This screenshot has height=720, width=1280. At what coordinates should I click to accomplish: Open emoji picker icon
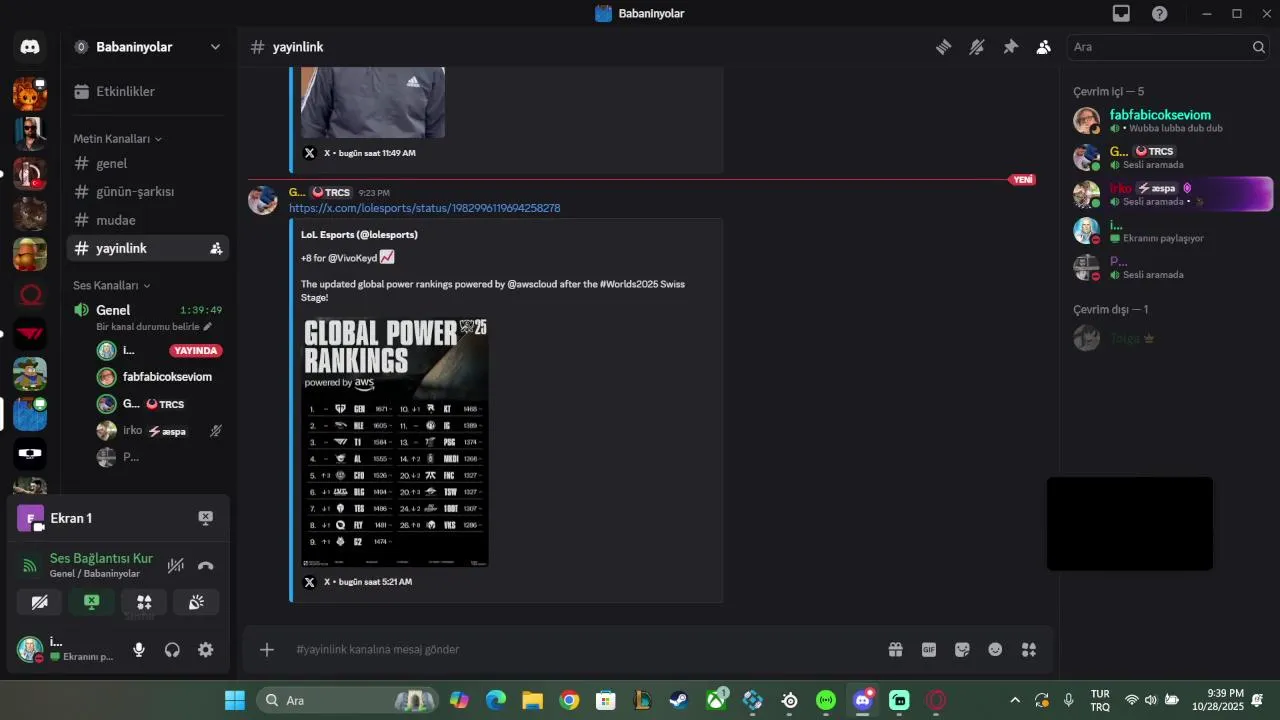tap(995, 650)
